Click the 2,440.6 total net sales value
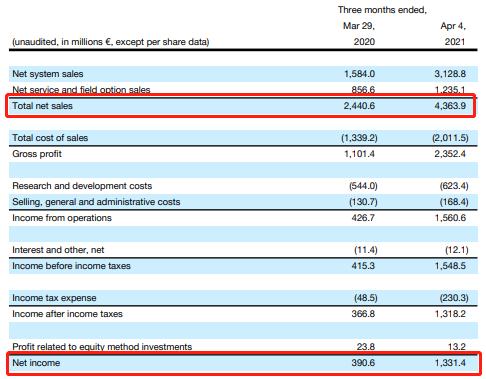The image size is (486, 379). pyautogui.click(x=359, y=106)
